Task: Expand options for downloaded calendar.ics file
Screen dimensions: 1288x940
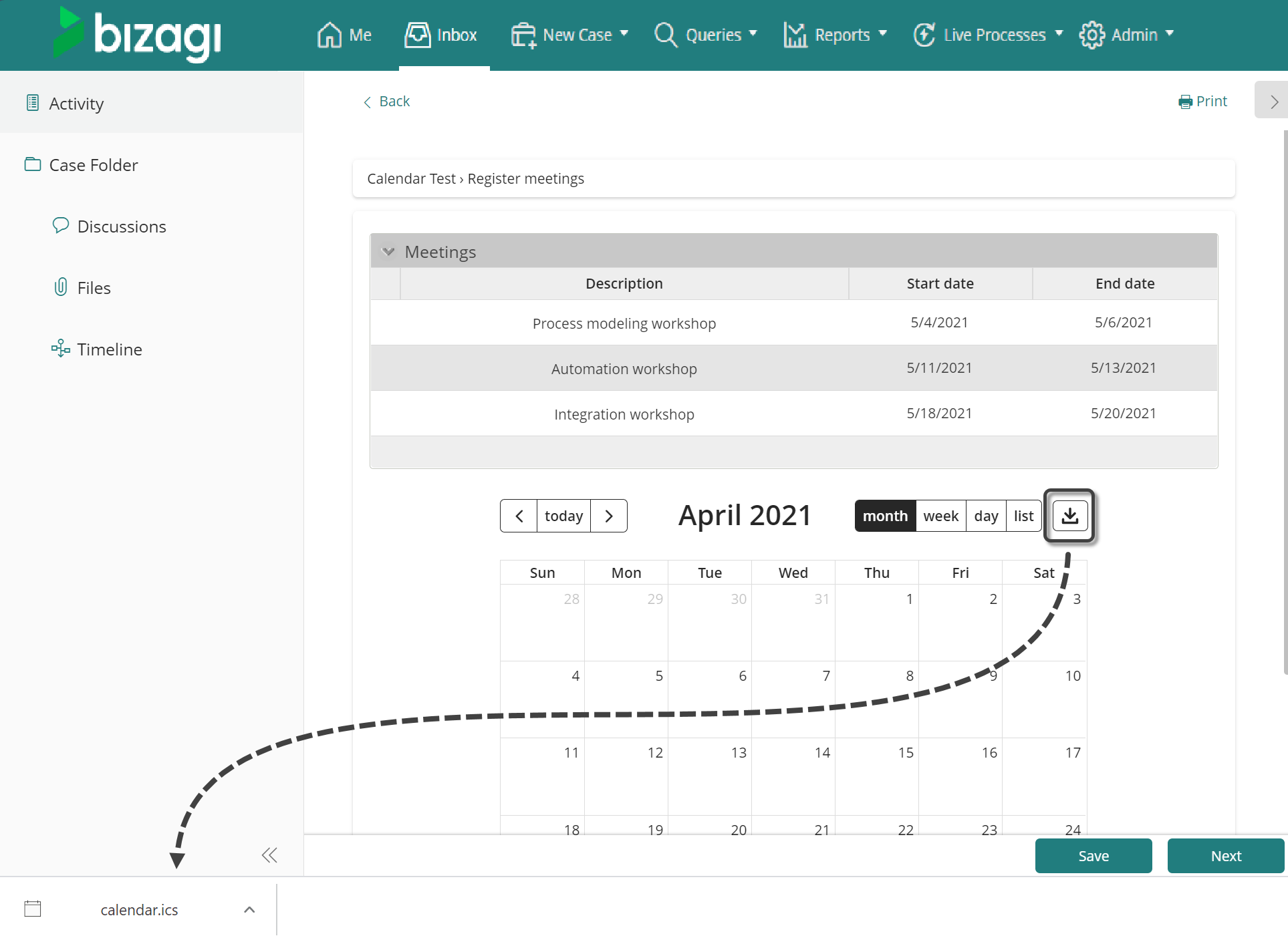Action: (x=249, y=909)
